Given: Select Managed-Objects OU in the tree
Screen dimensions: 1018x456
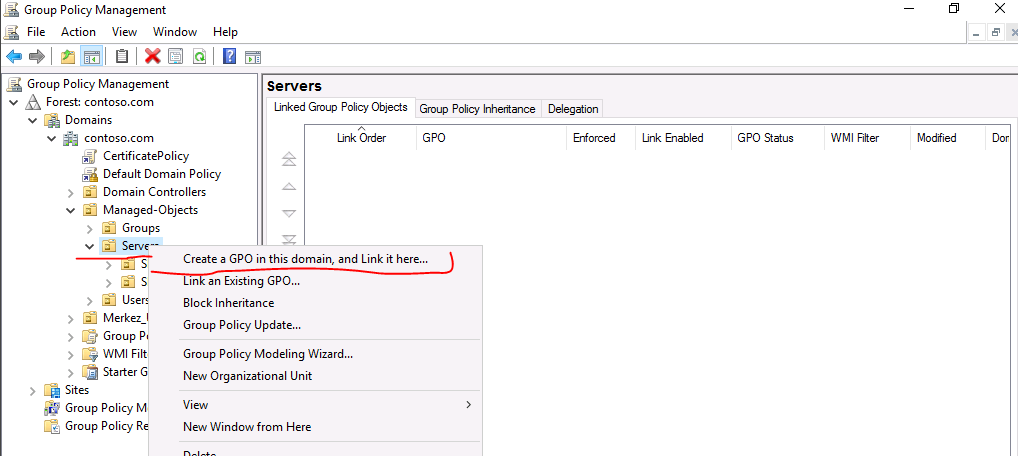Looking at the screenshot, I should (151, 210).
